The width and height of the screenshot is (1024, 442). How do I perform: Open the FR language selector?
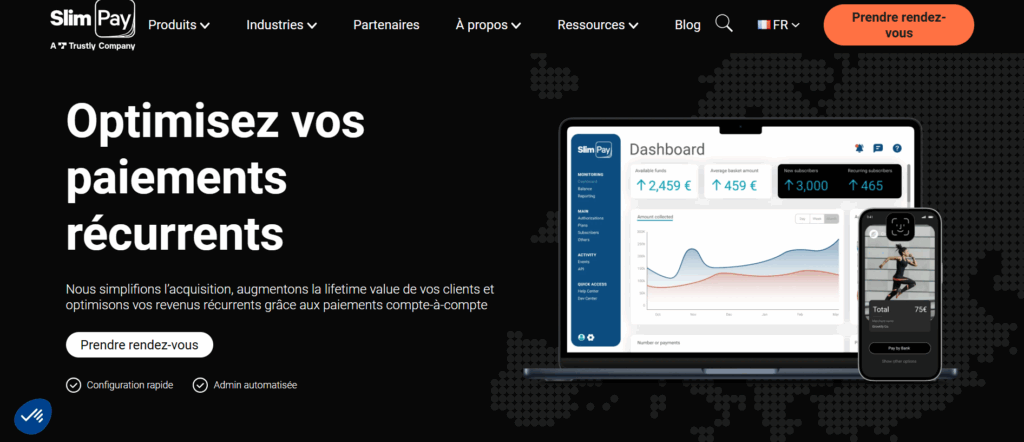click(778, 25)
